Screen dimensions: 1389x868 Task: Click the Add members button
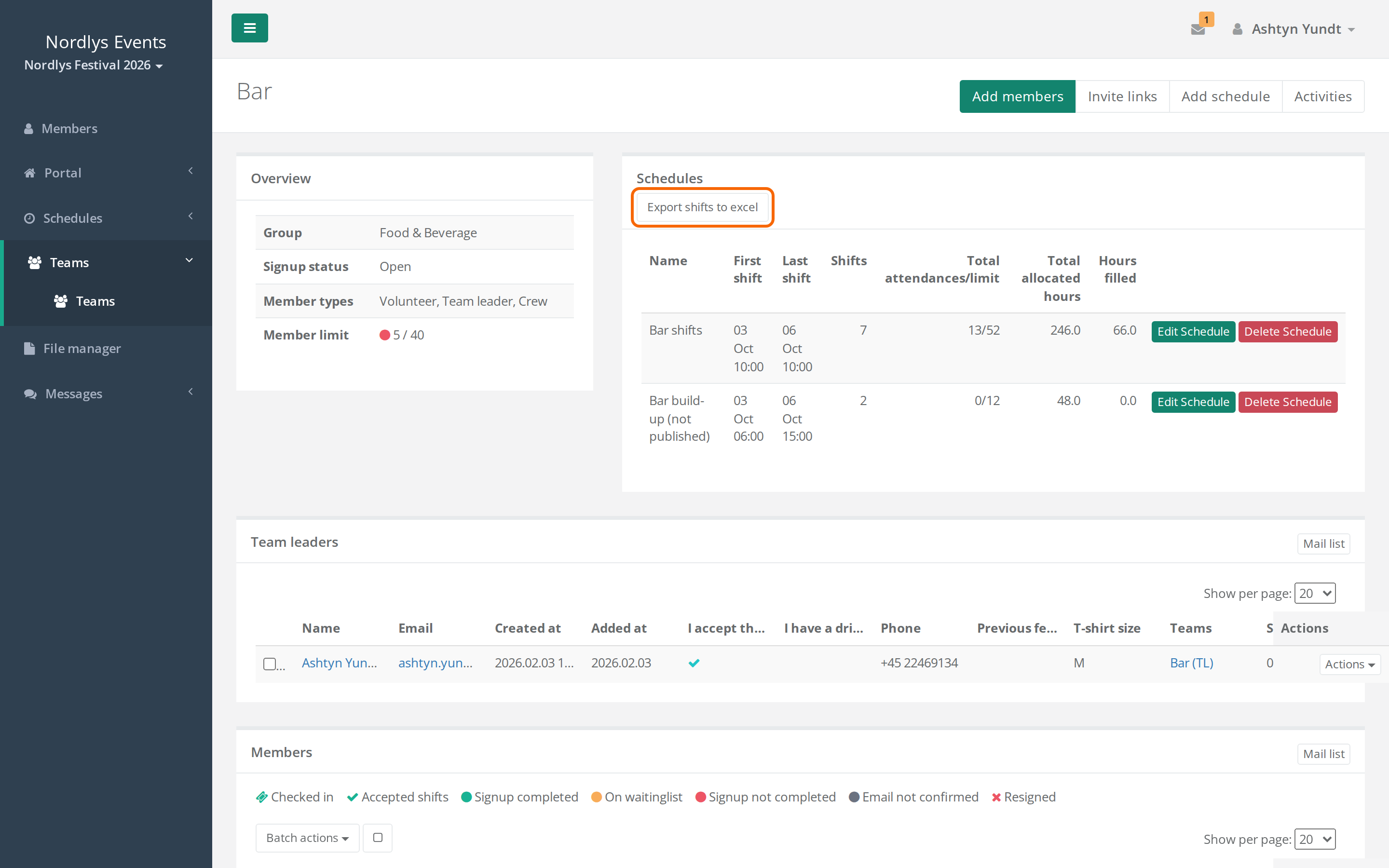click(1017, 96)
